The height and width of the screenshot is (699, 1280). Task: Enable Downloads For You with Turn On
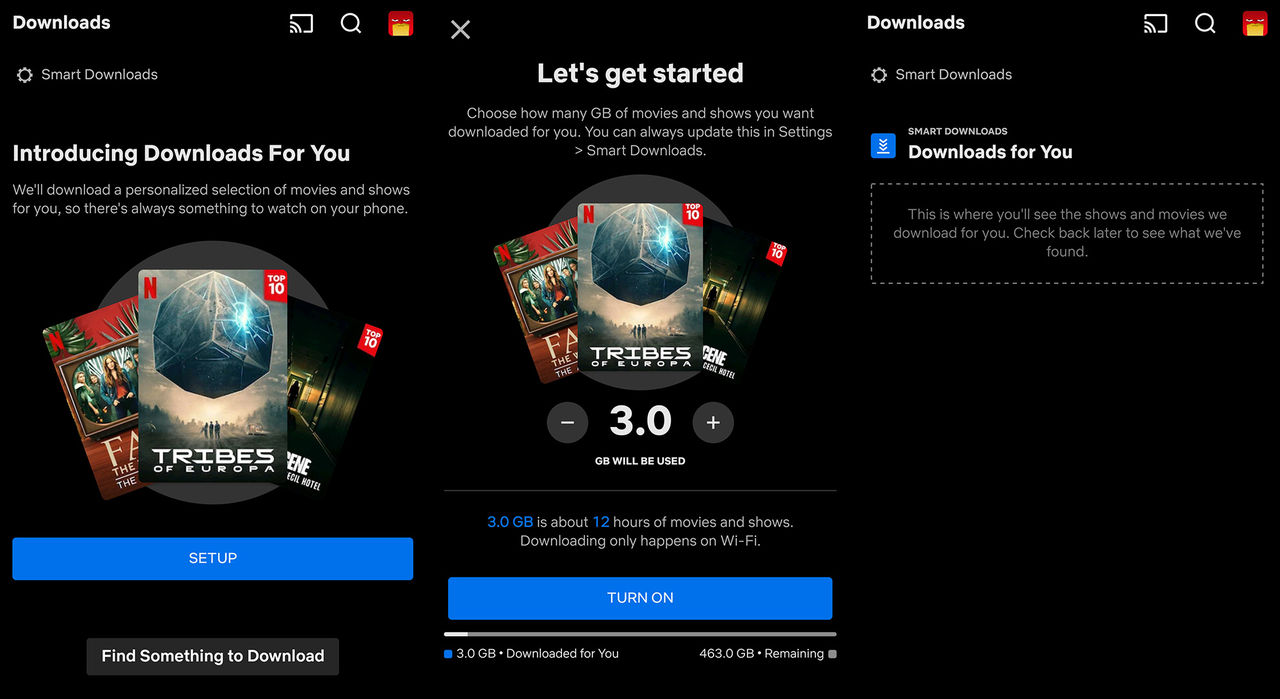click(640, 597)
